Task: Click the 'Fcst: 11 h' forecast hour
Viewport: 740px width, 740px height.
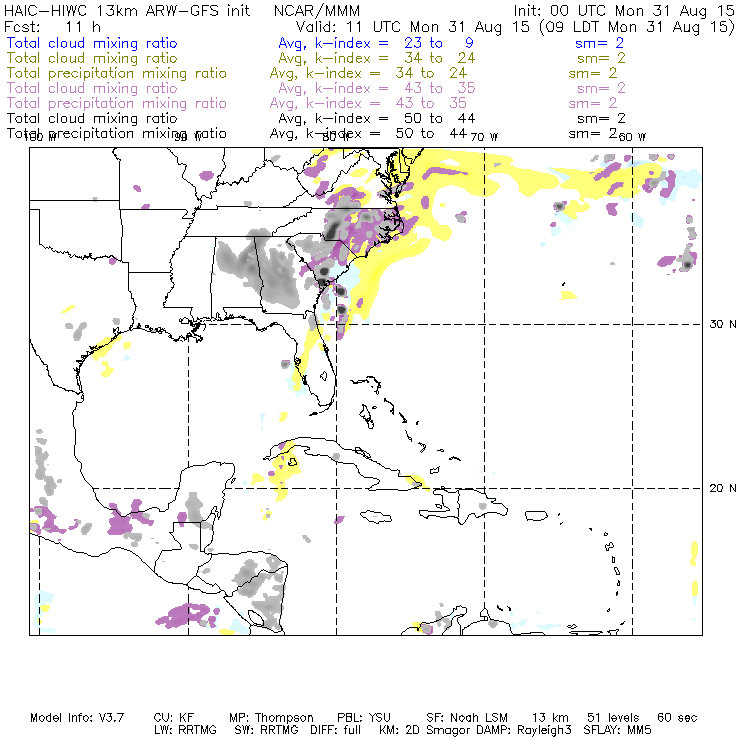Action: tap(52, 27)
